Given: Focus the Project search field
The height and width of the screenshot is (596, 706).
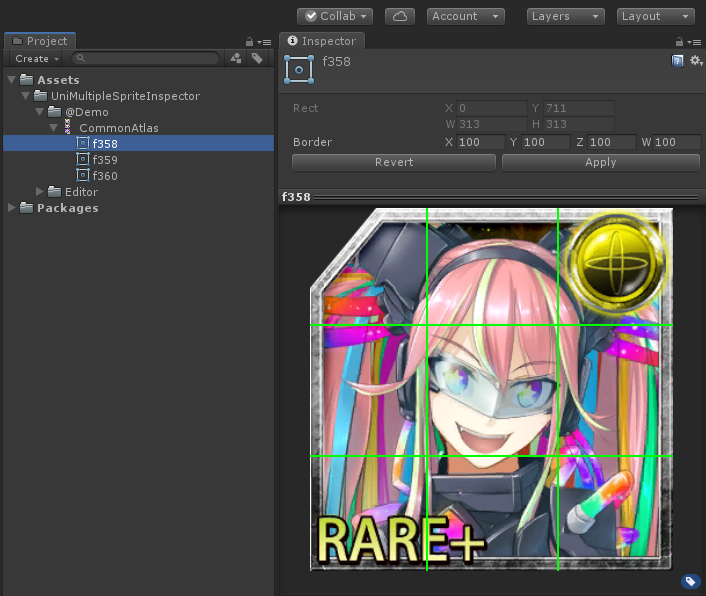Looking at the screenshot, I should (x=145, y=58).
